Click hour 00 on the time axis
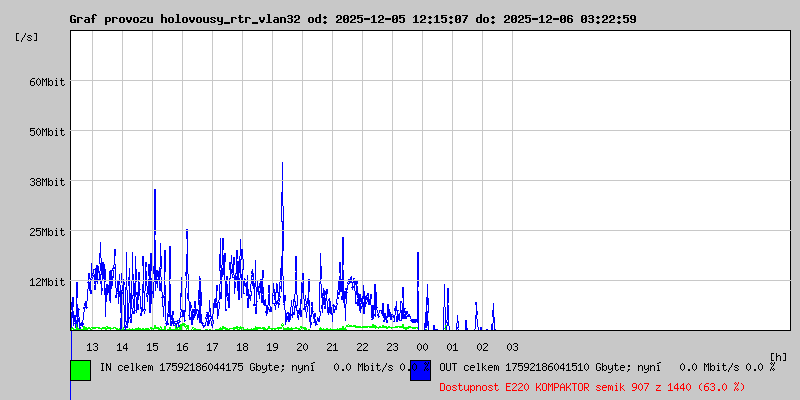 422,347
